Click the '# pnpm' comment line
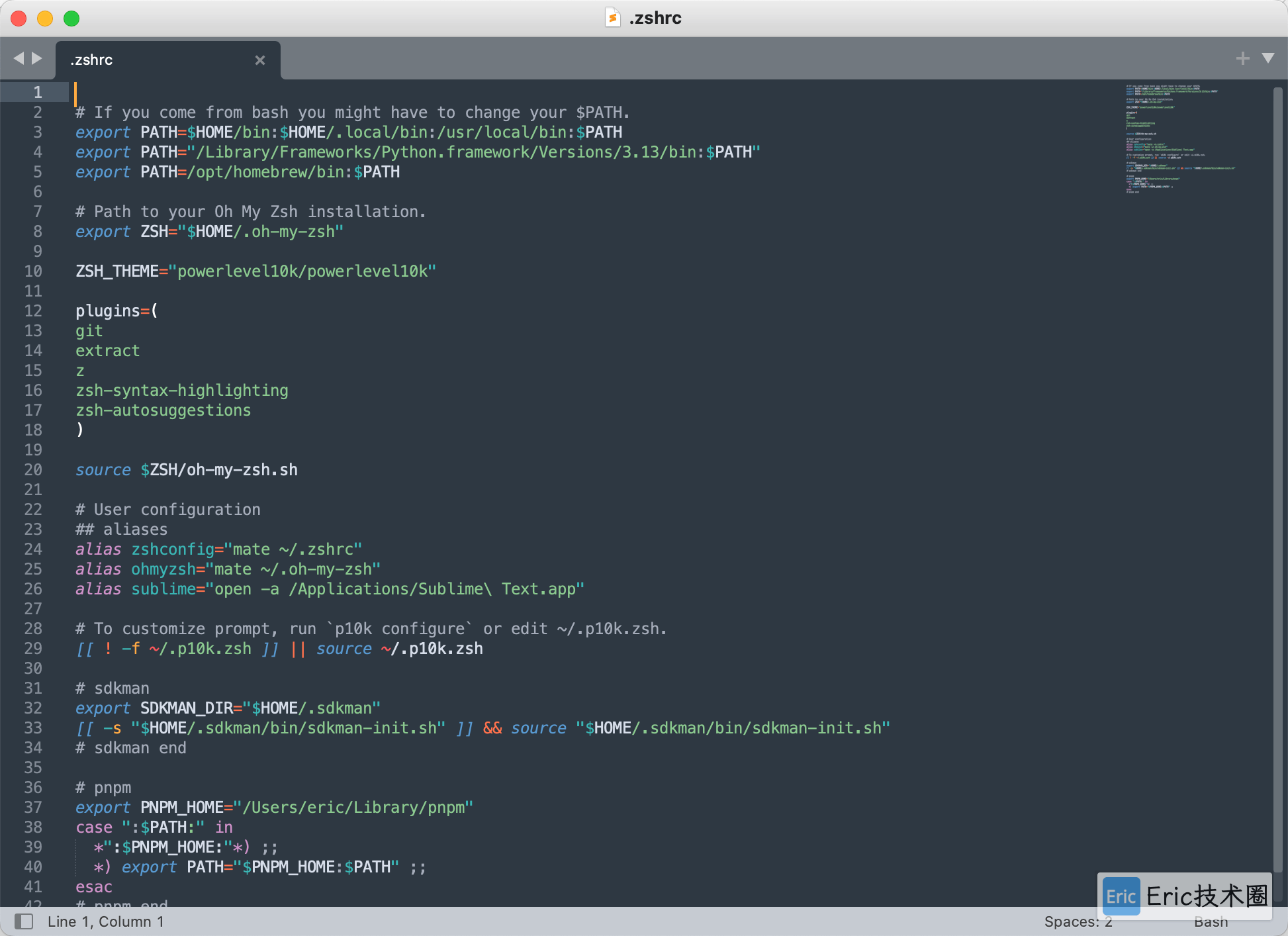 (x=103, y=787)
